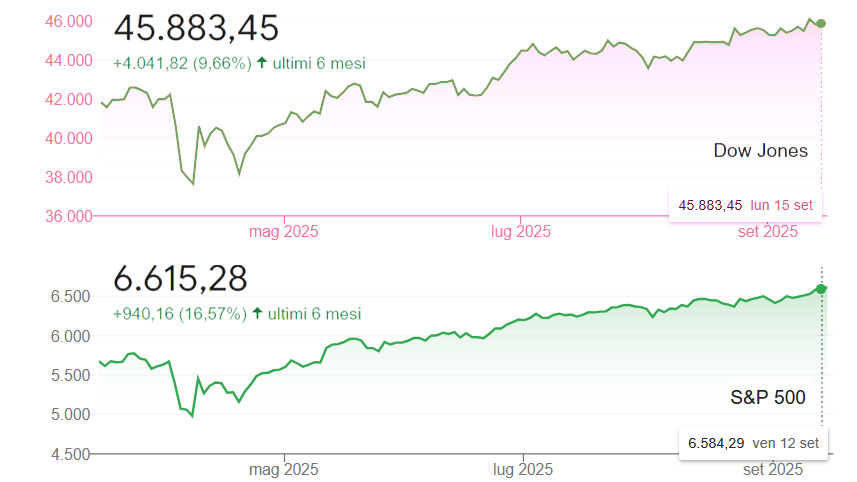The image size is (857, 482).
Task: Click the +940,16 (16,57%) change value
Action: tap(180, 314)
